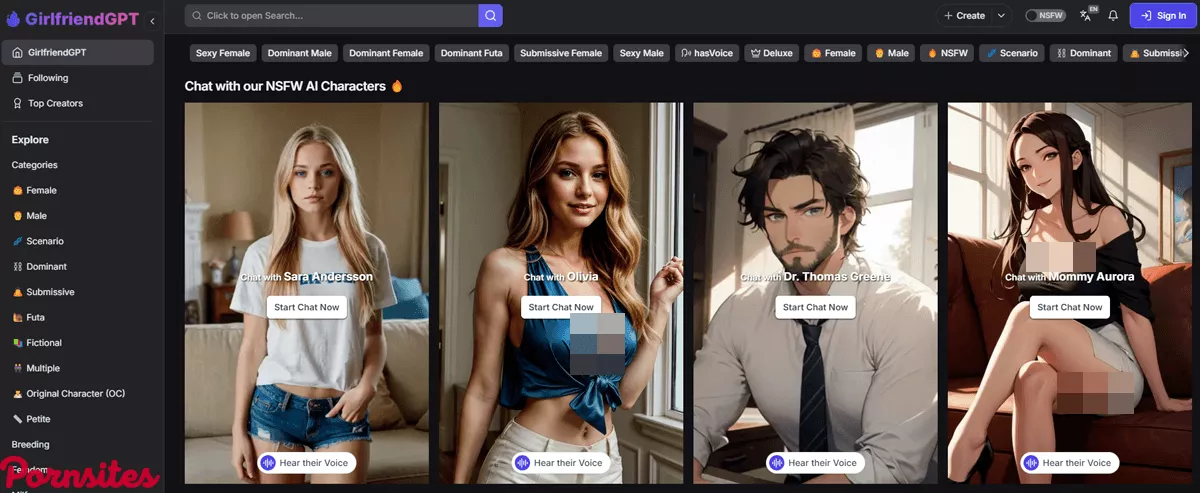The width and height of the screenshot is (1200, 493).
Task: Click the language translate icon
Action: 1087,15
